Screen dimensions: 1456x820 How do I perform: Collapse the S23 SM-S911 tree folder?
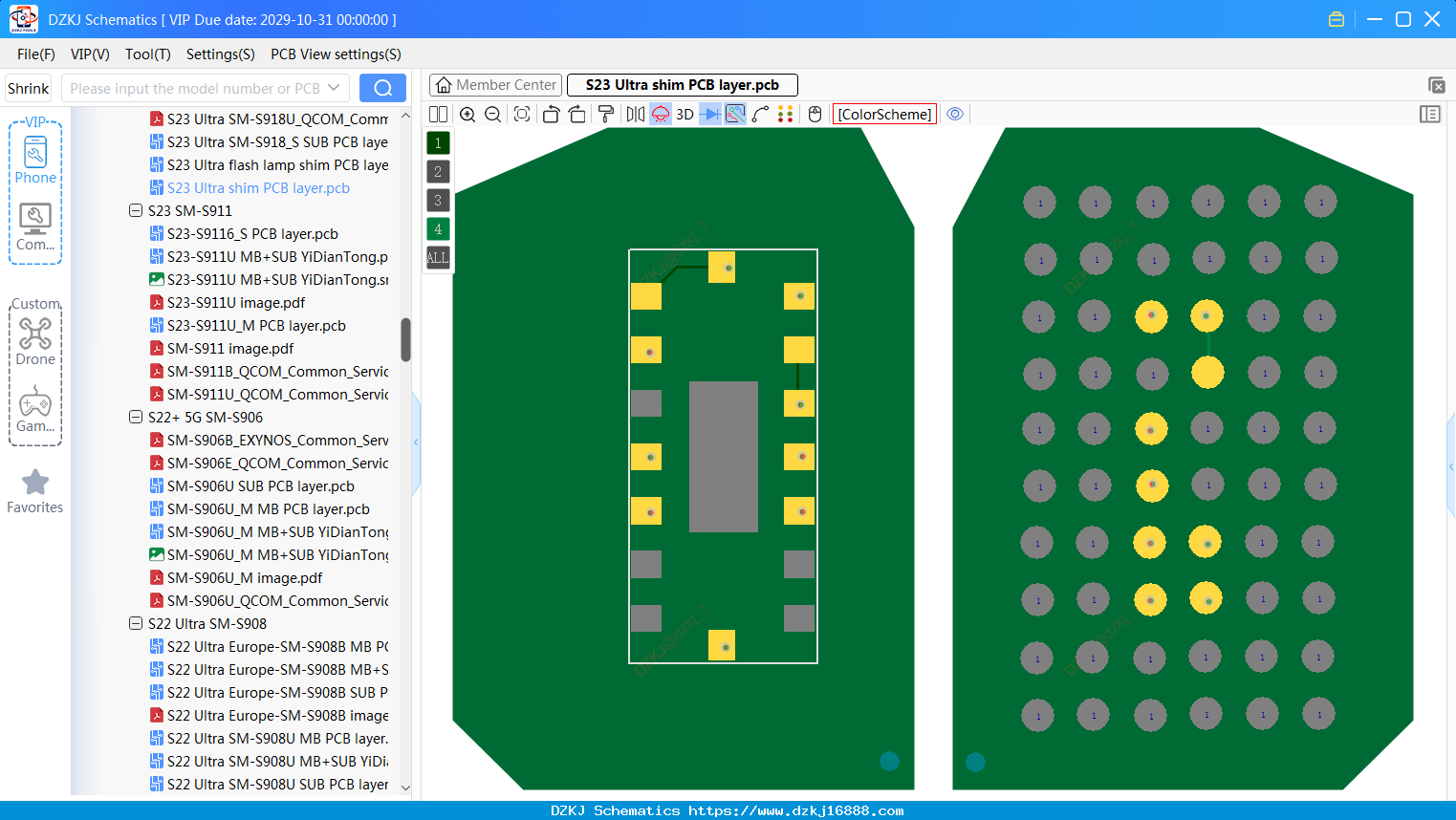[x=136, y=210]
